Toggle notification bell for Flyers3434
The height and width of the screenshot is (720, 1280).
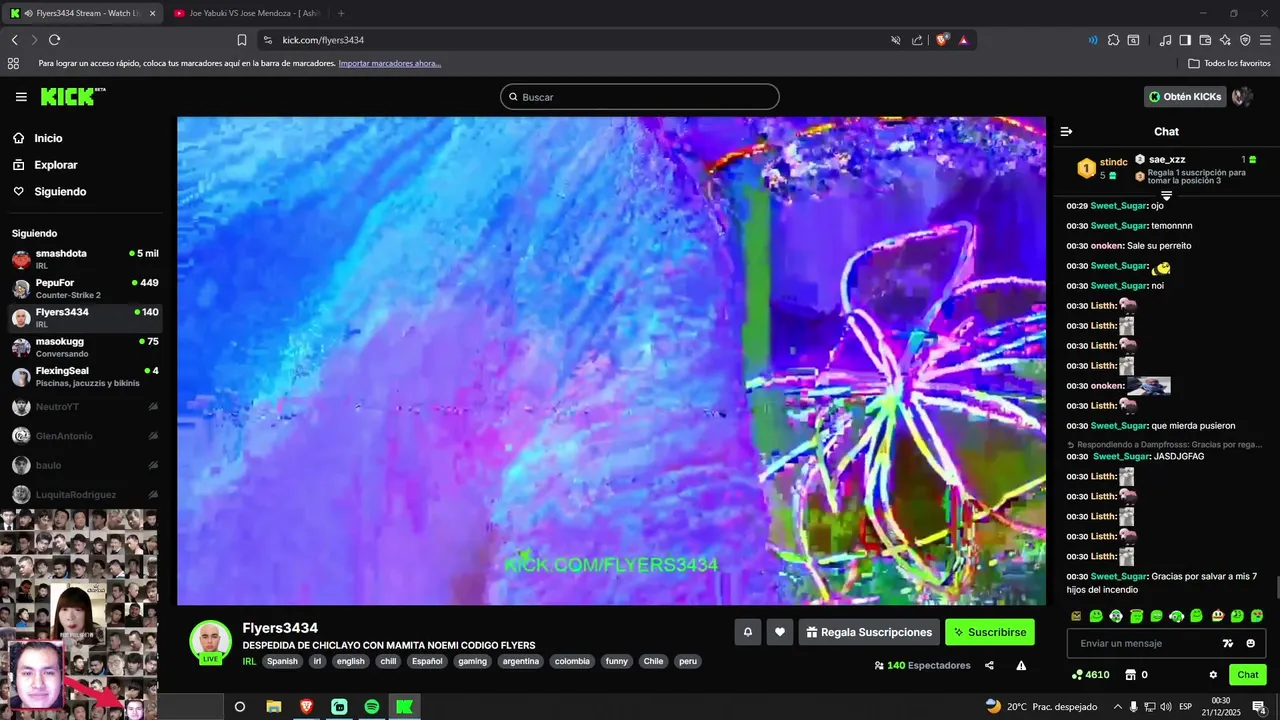747,632
